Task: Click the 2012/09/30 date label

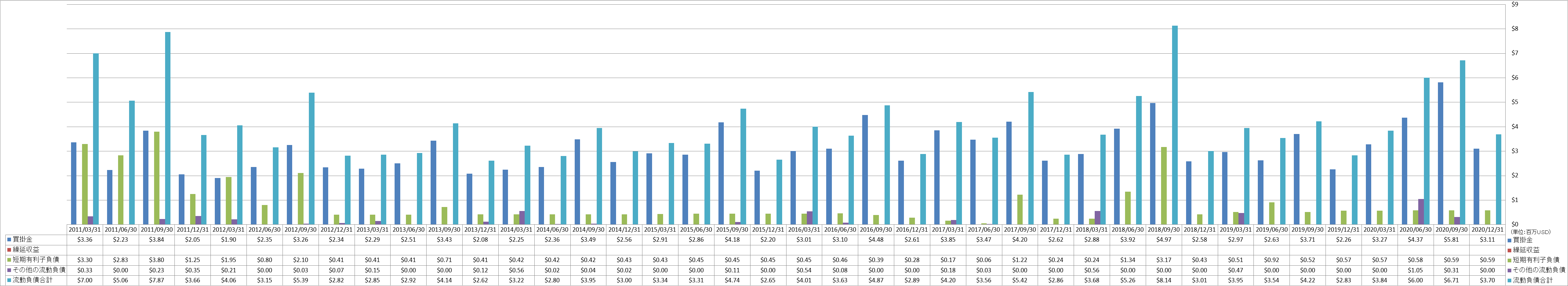Action: (x=300, y=230)
